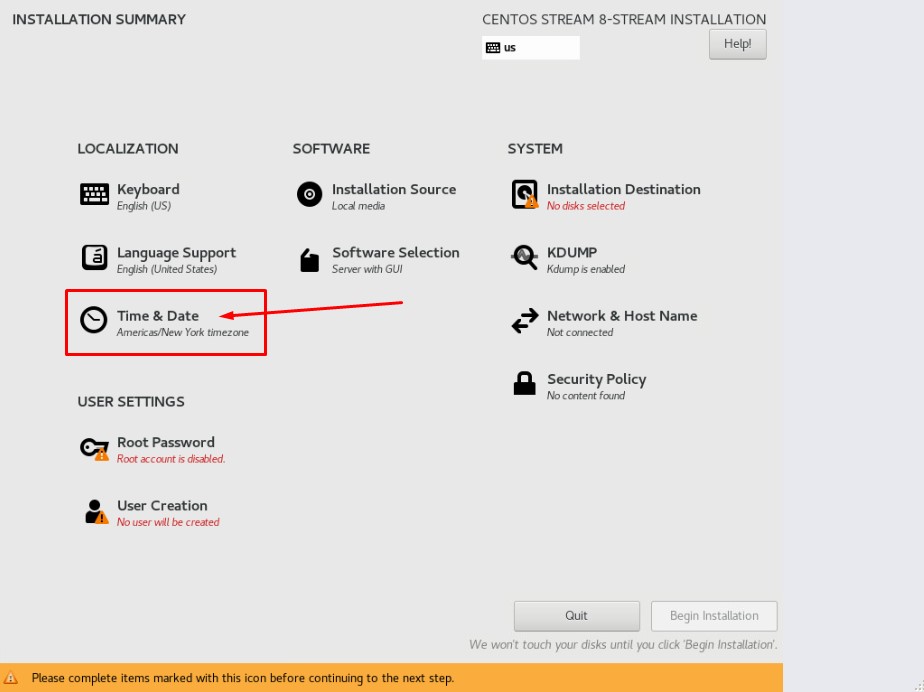
Task: Click the Begin Installation button
Action: pos(714,616)
